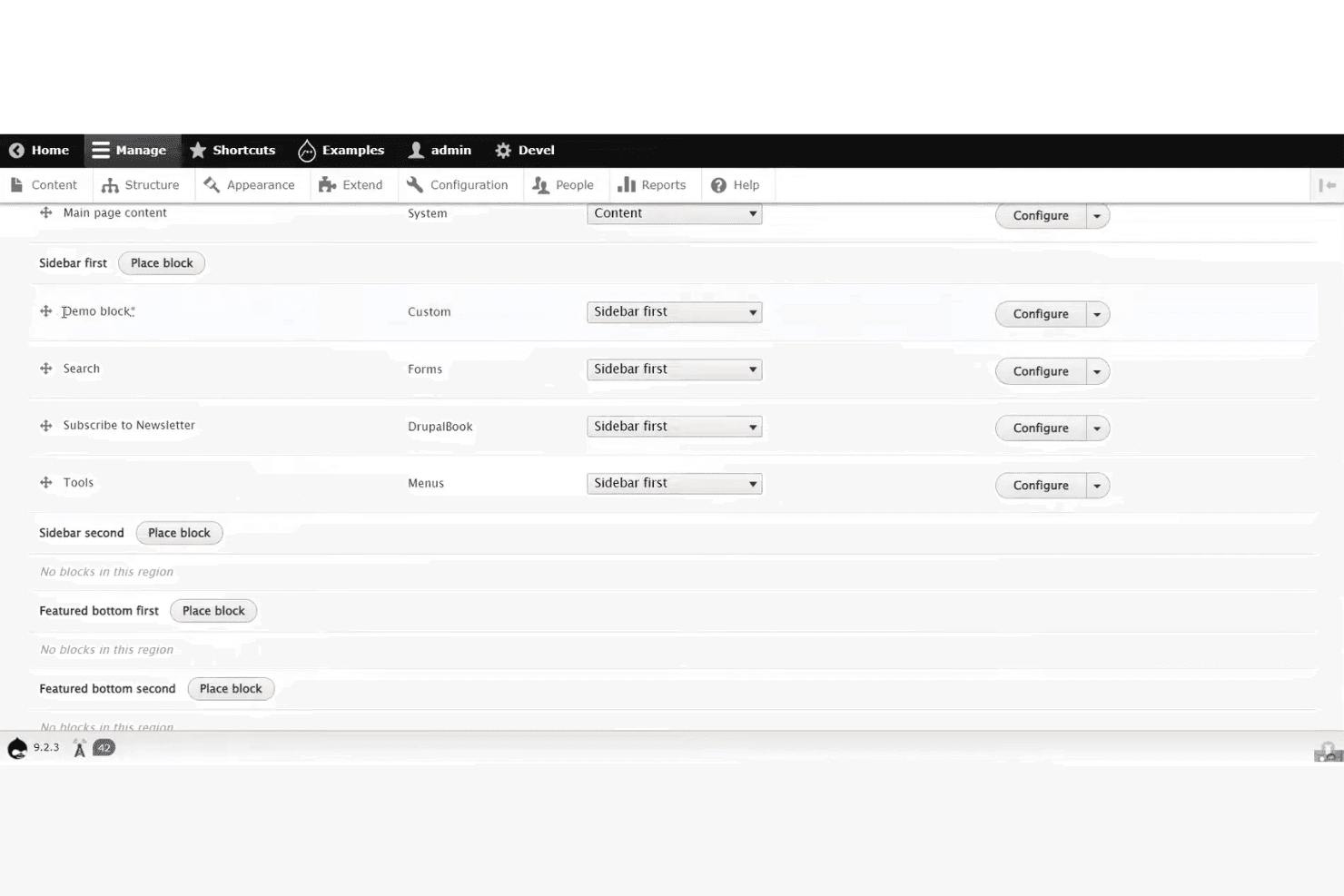Click the admin user icon
This screenshot has width=1344, height=896.
[416, 151]
